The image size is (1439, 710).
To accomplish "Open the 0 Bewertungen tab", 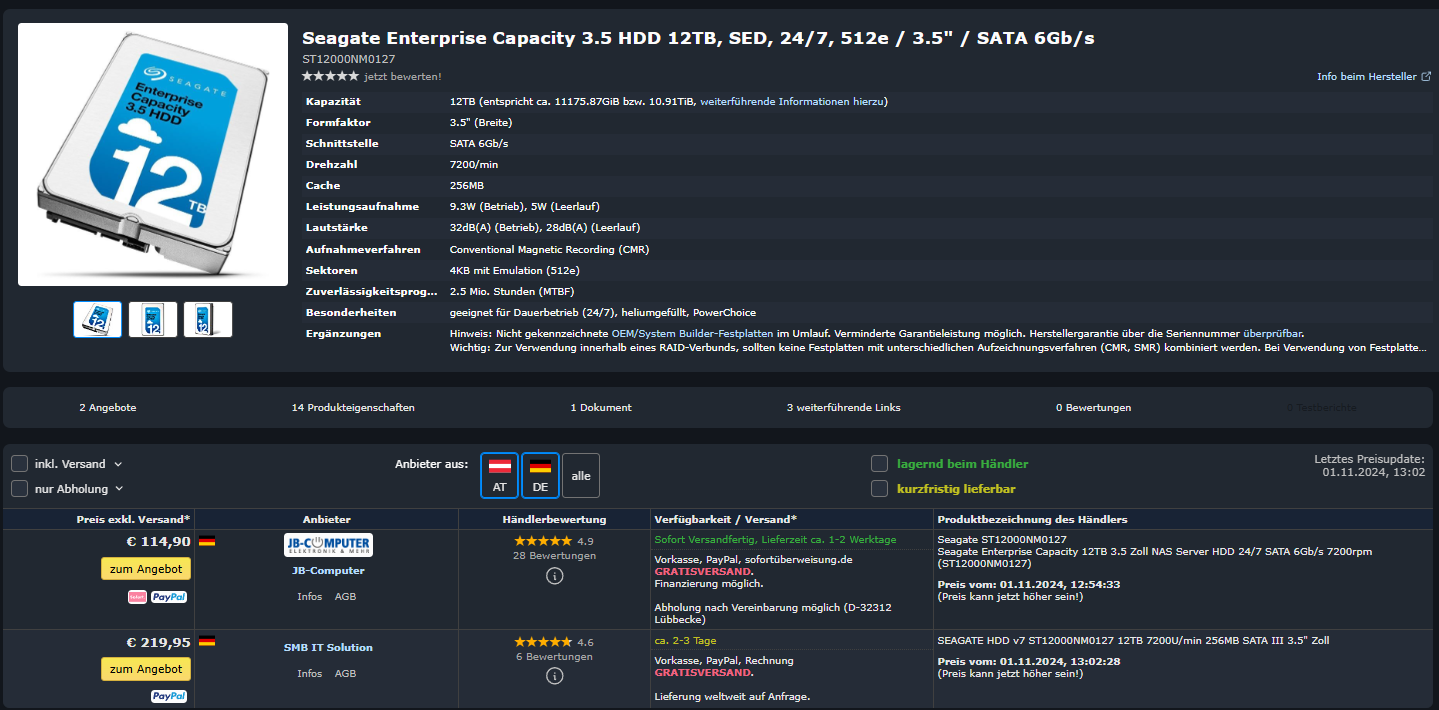I will pos(1093,408).
